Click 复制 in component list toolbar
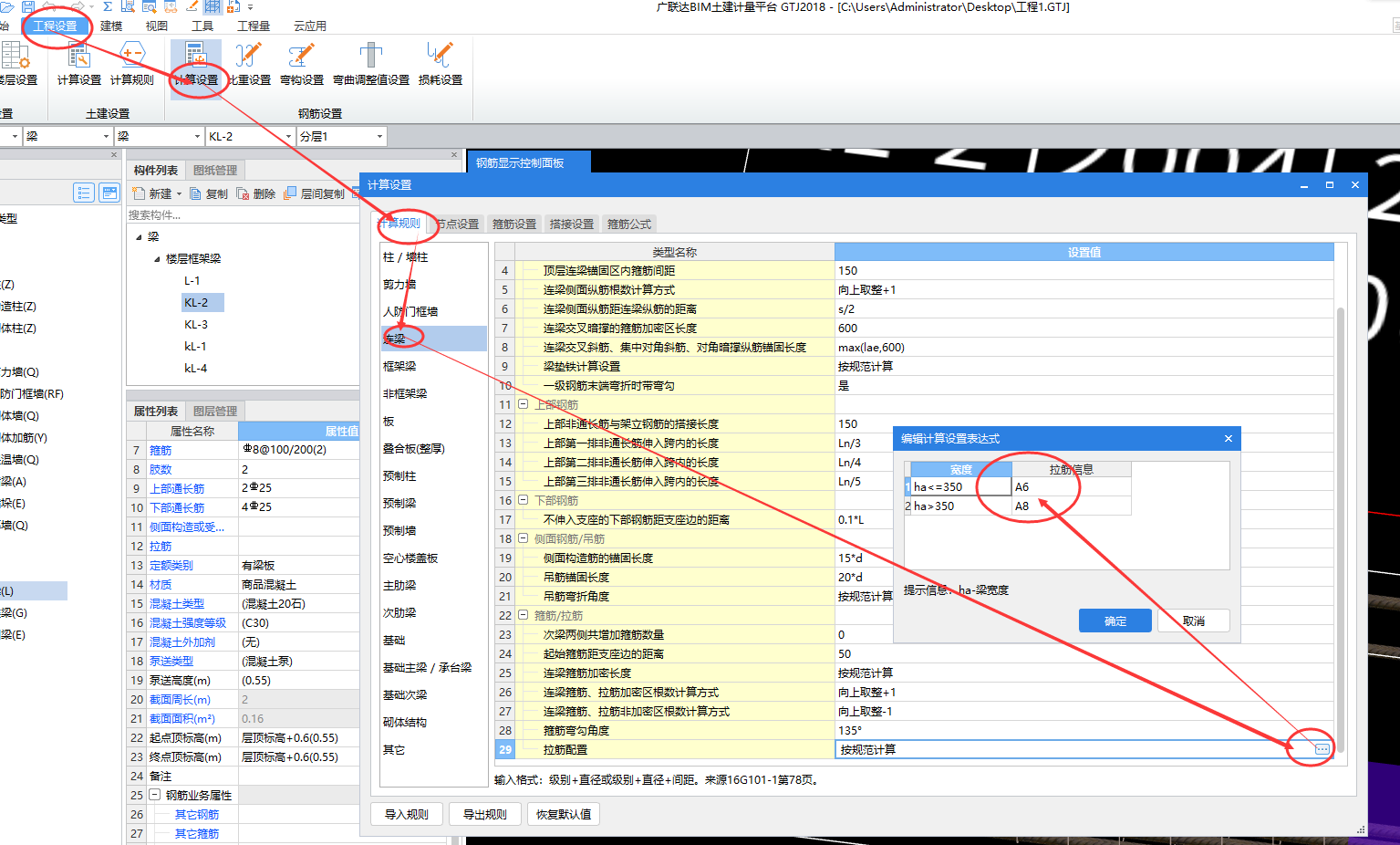Viewport: 1400px width, 845px height. 209,193
